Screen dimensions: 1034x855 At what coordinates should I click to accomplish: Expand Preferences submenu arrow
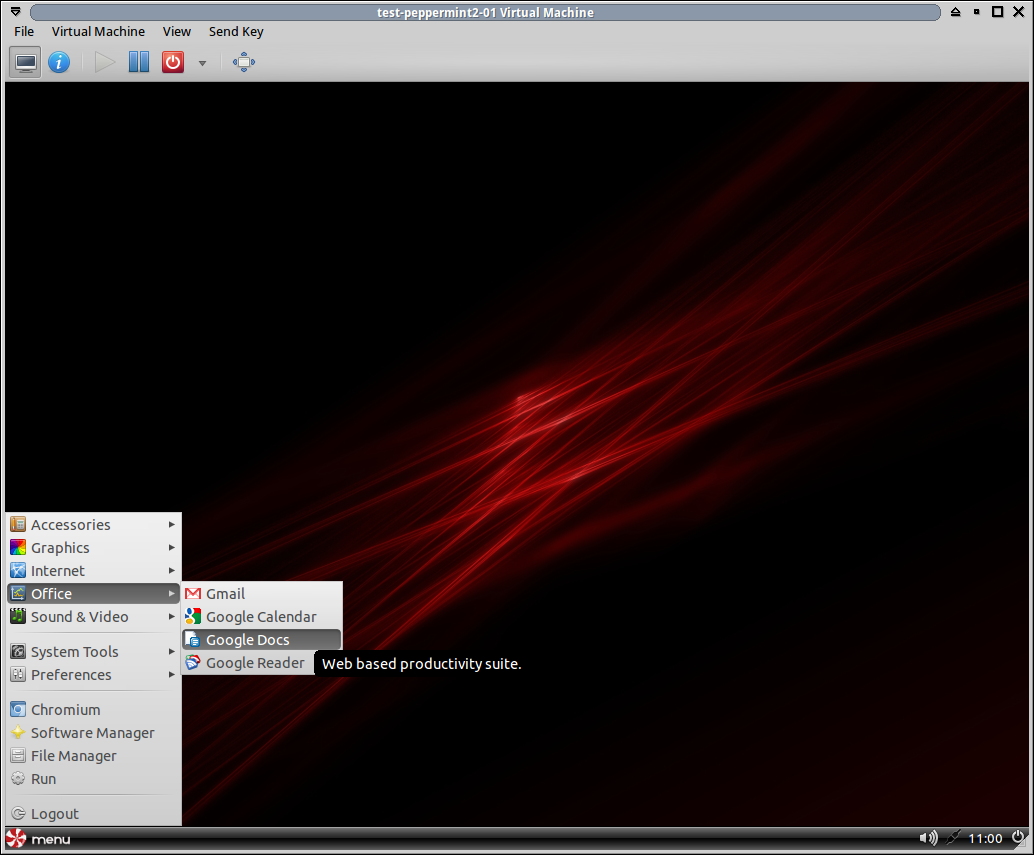tap(171, 675)
